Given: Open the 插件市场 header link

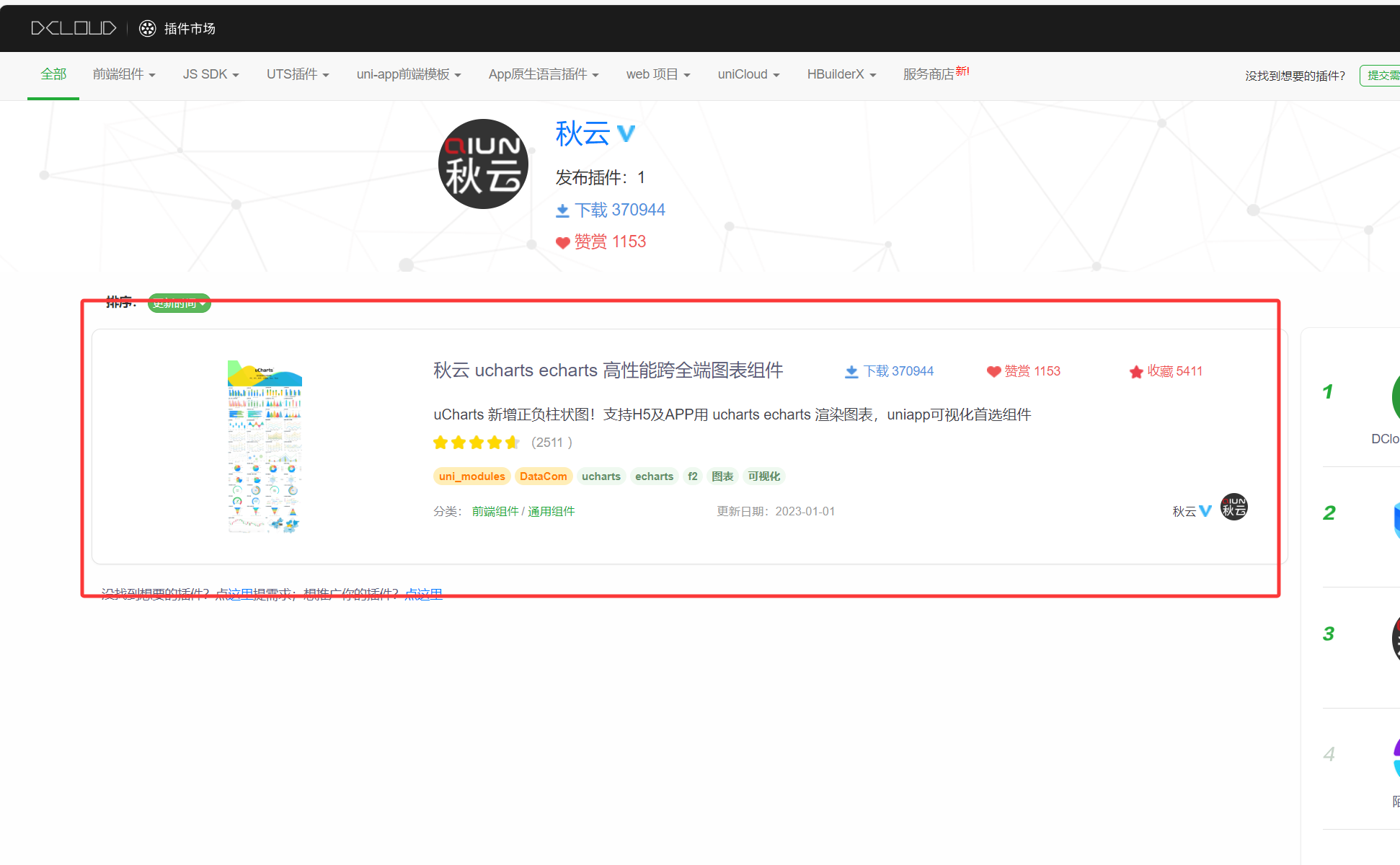Looking at the screenshot, I should (x=190, y=28).
